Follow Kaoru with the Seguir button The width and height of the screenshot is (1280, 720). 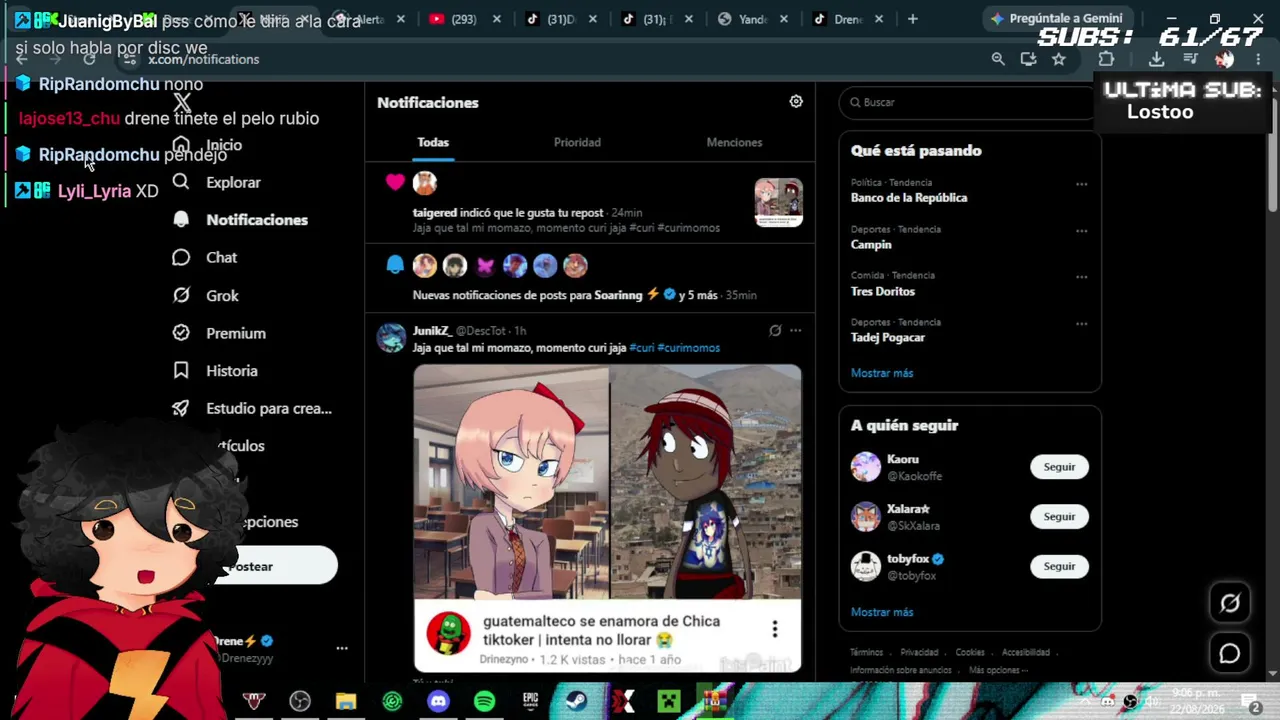(1059, 467)
